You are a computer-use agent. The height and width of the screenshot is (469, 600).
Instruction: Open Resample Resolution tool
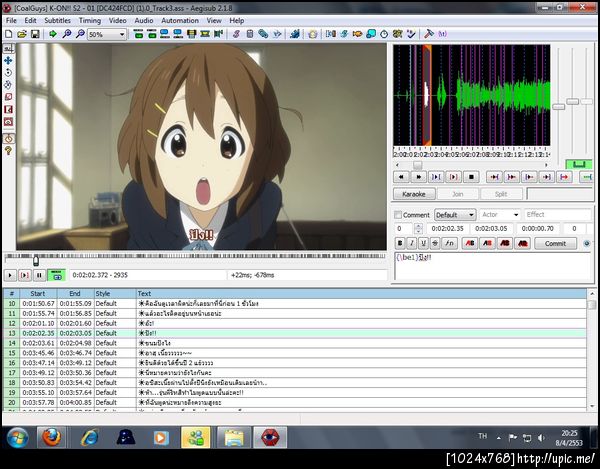[371, 34]
